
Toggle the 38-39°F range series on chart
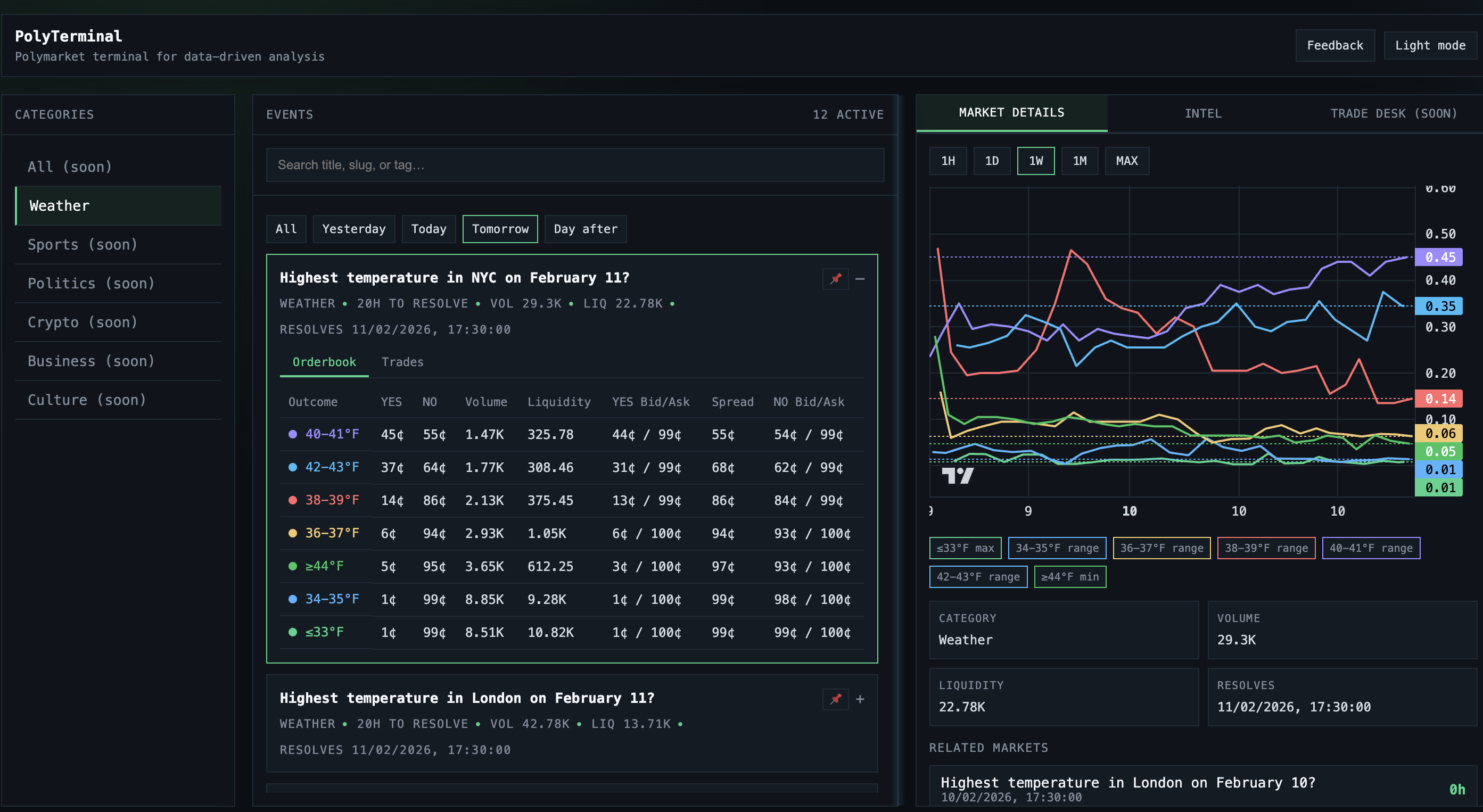[x=1266, y=548]
